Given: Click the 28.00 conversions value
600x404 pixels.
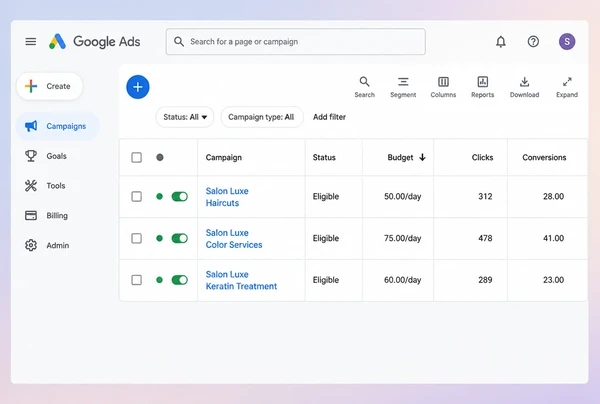Looking at the screenshot, I should coord(553,196).
